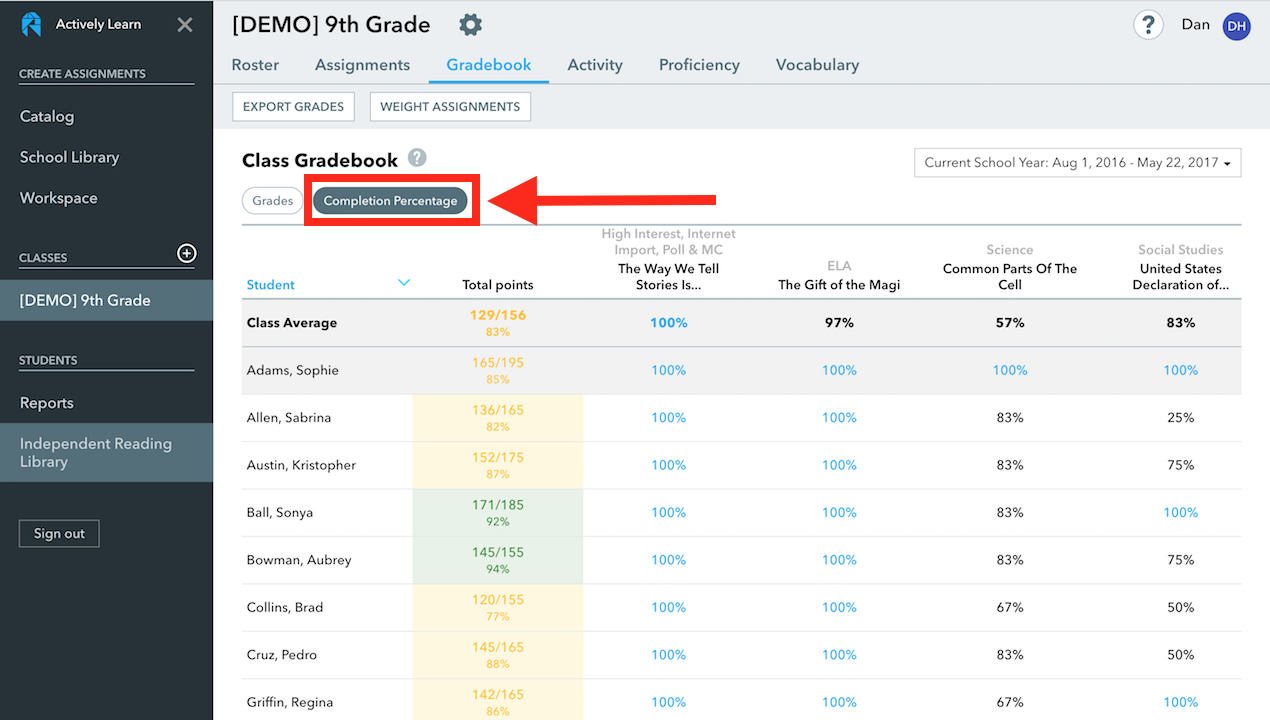Click the DH user avatar

pos(1237,26)
